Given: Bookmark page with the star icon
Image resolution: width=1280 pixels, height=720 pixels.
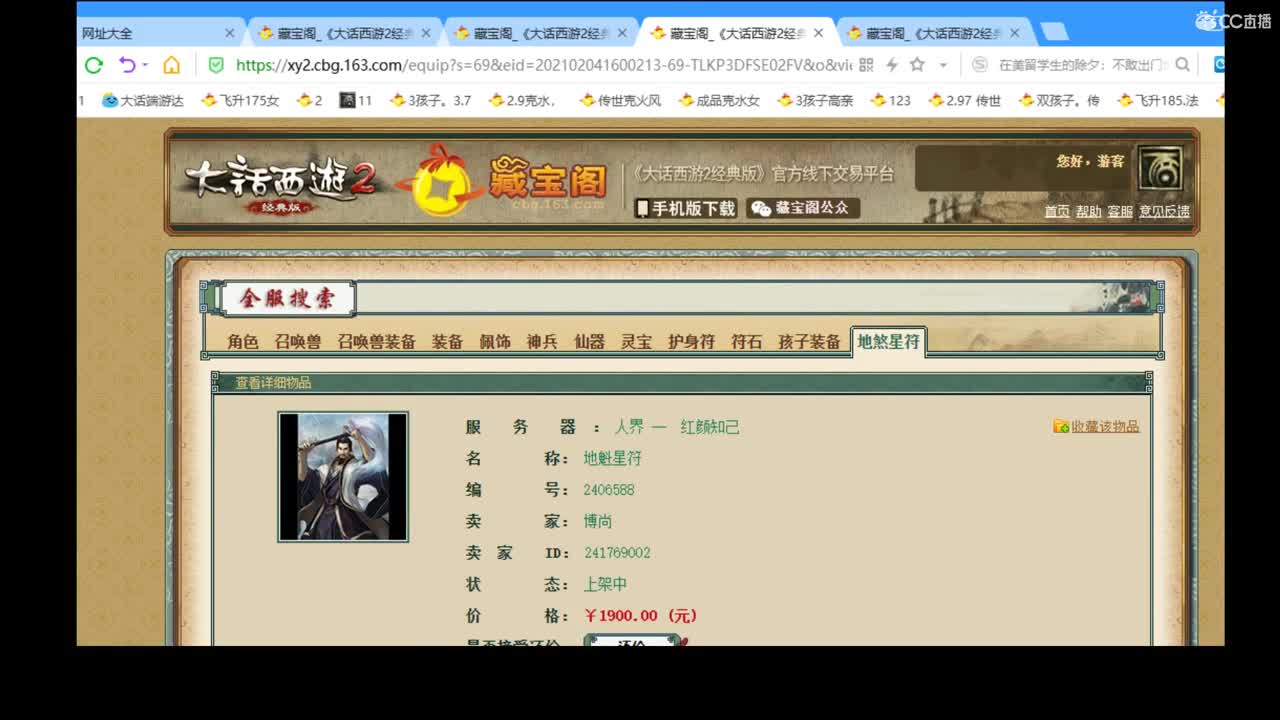Looking at the screenshot, I should (x=917, y=65).
